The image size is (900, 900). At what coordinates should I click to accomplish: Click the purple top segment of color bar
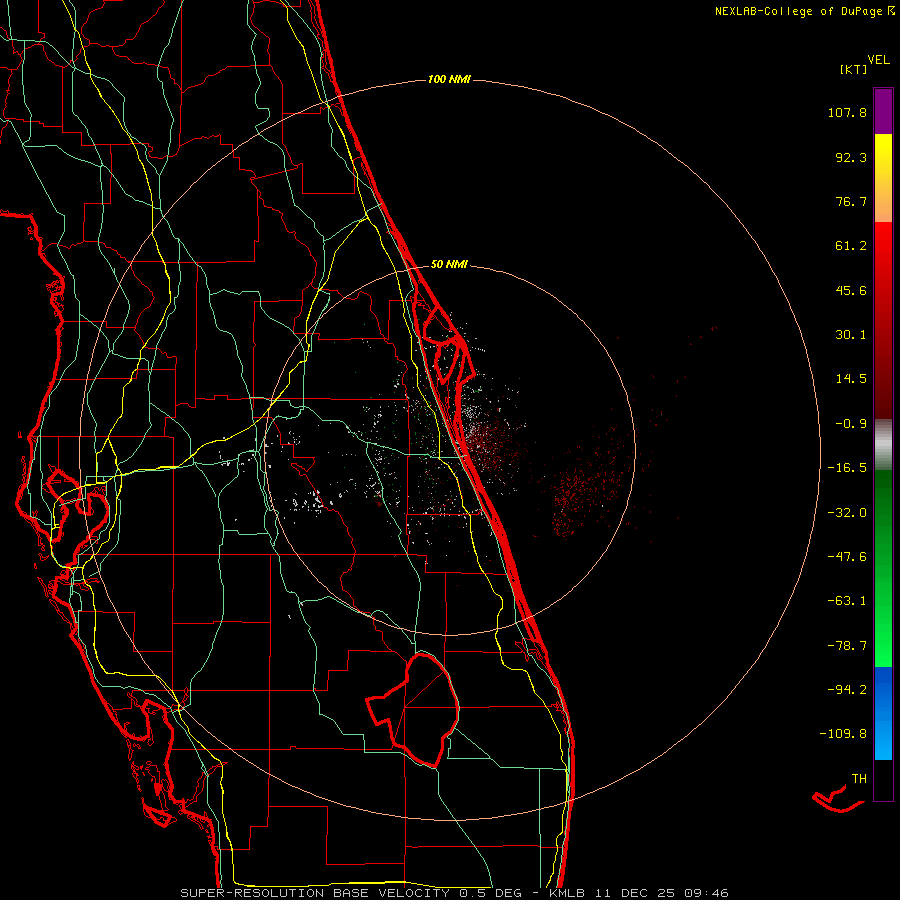click(883, 111)
